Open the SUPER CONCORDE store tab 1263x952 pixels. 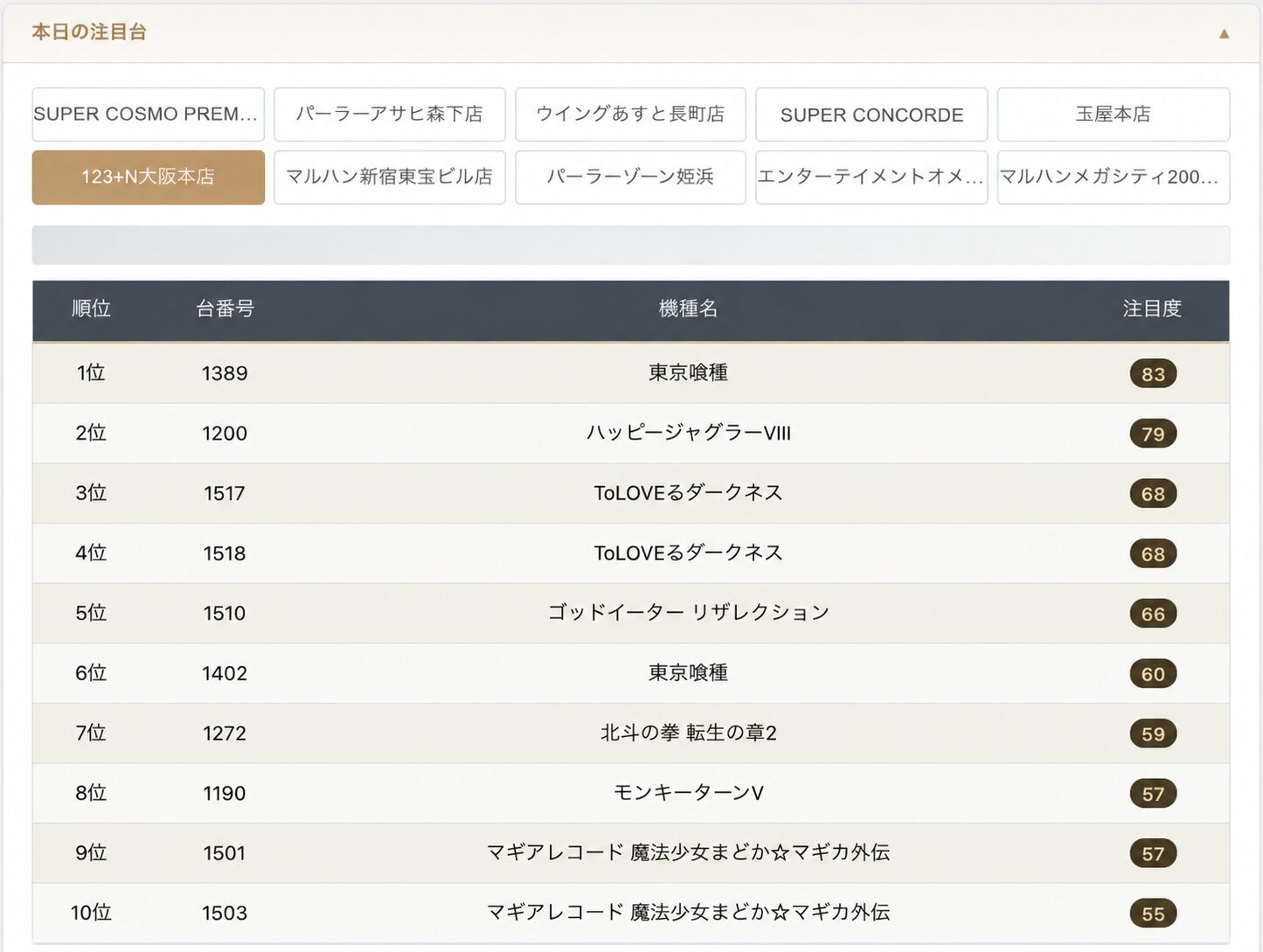tap(871, 115)
